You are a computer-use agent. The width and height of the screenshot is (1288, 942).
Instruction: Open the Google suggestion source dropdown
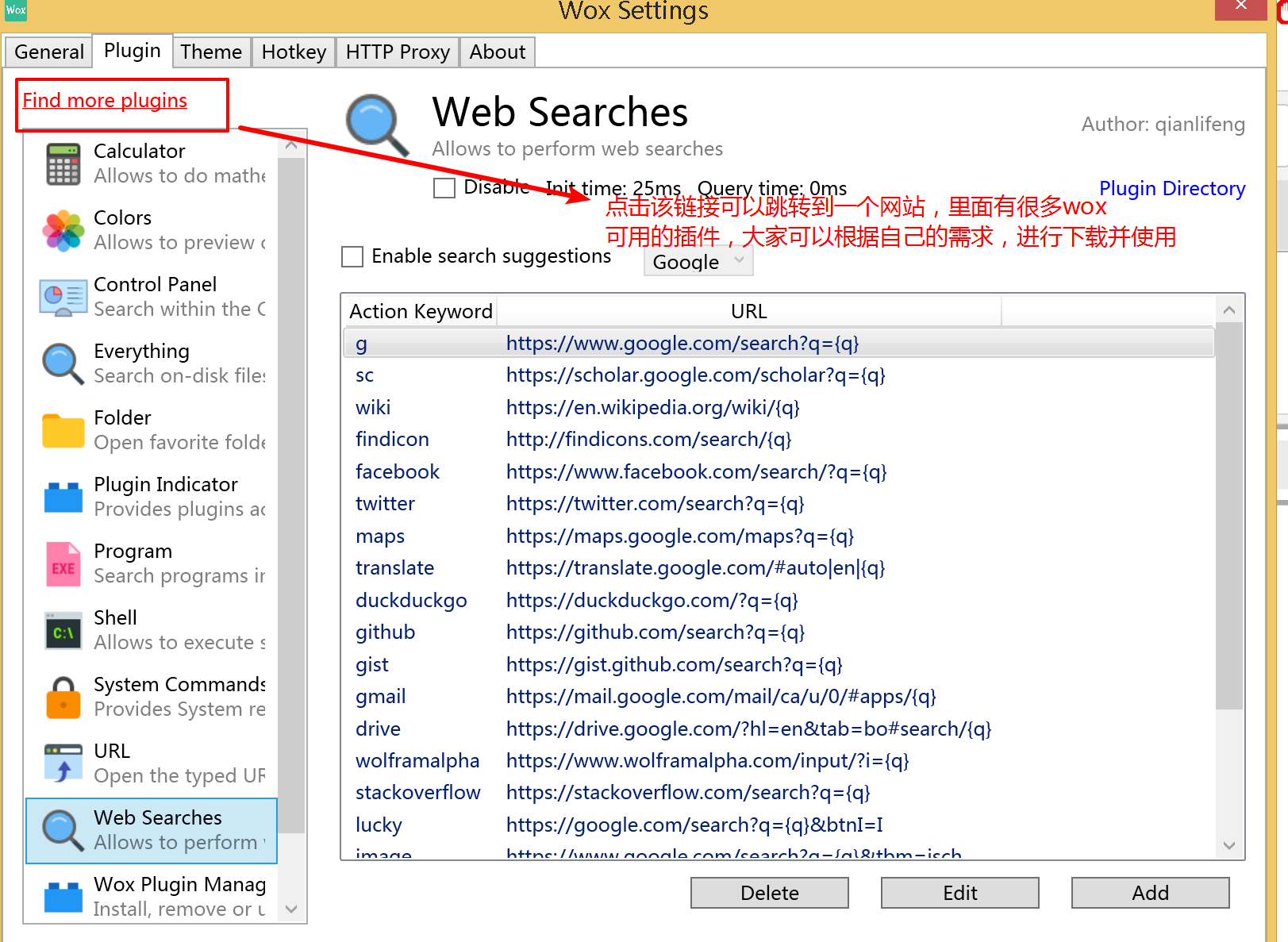click(698, 262)
